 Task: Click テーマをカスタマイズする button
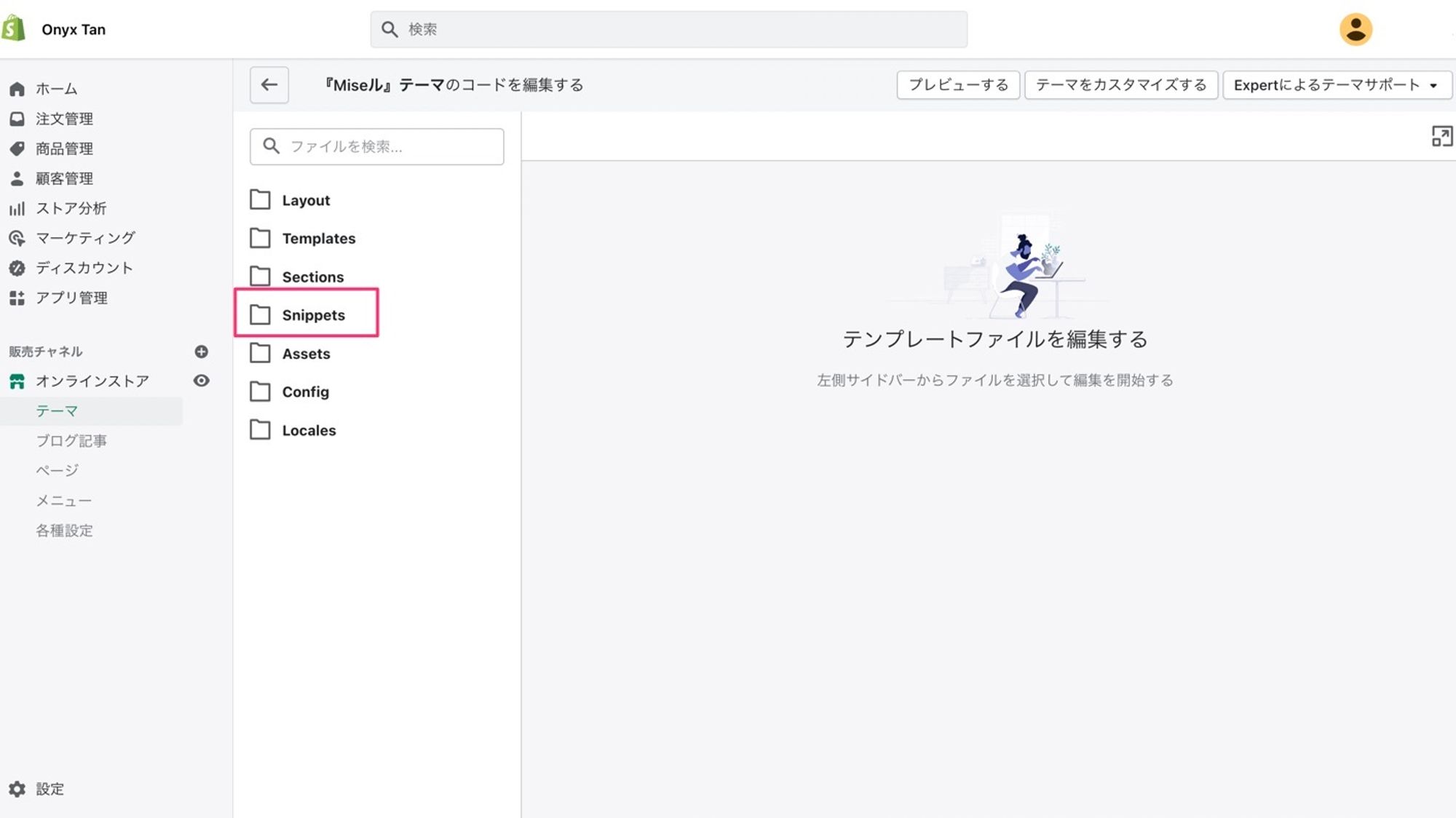tap(1121, 84)
